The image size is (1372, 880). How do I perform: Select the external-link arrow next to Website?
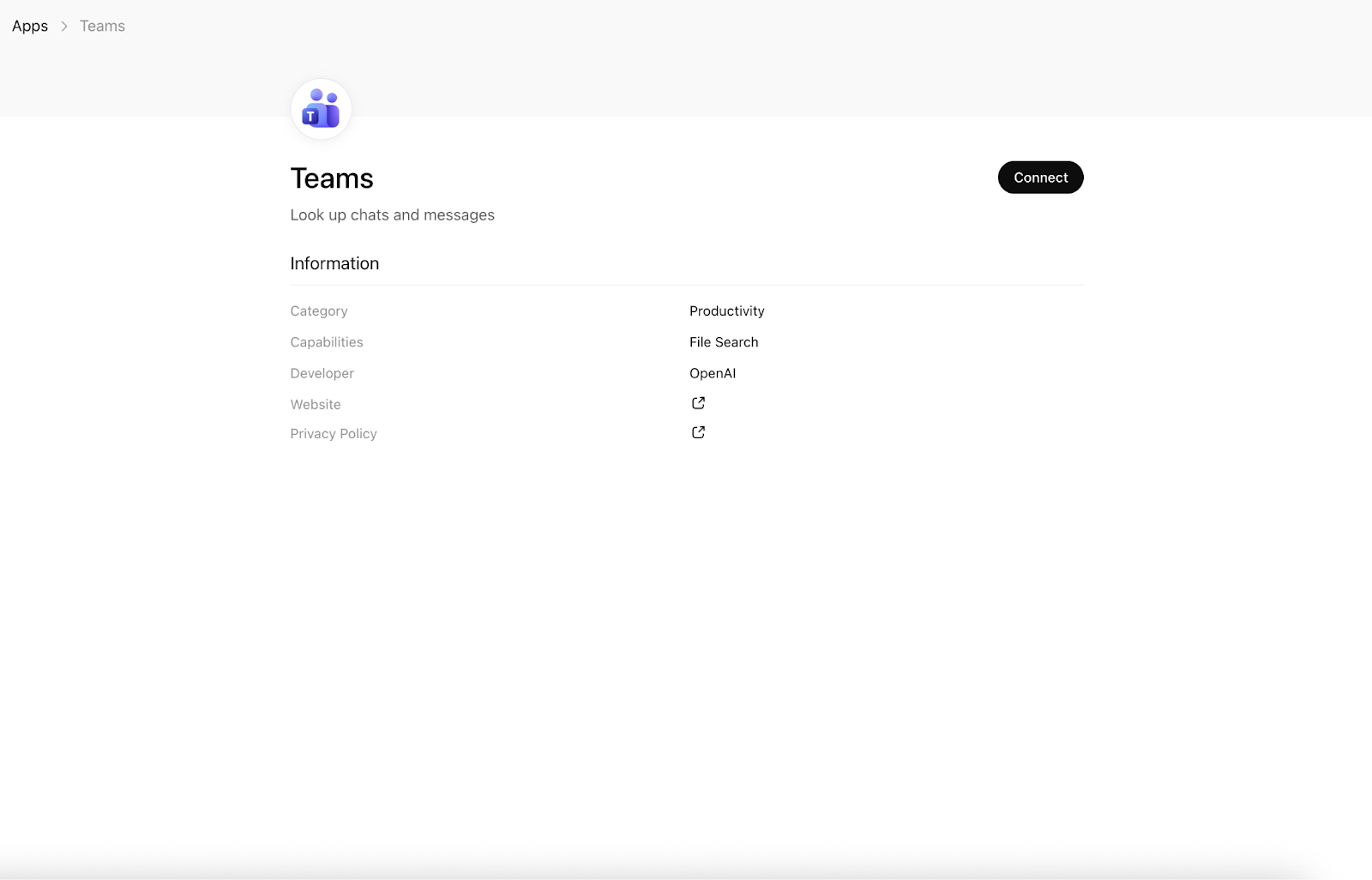698,402
